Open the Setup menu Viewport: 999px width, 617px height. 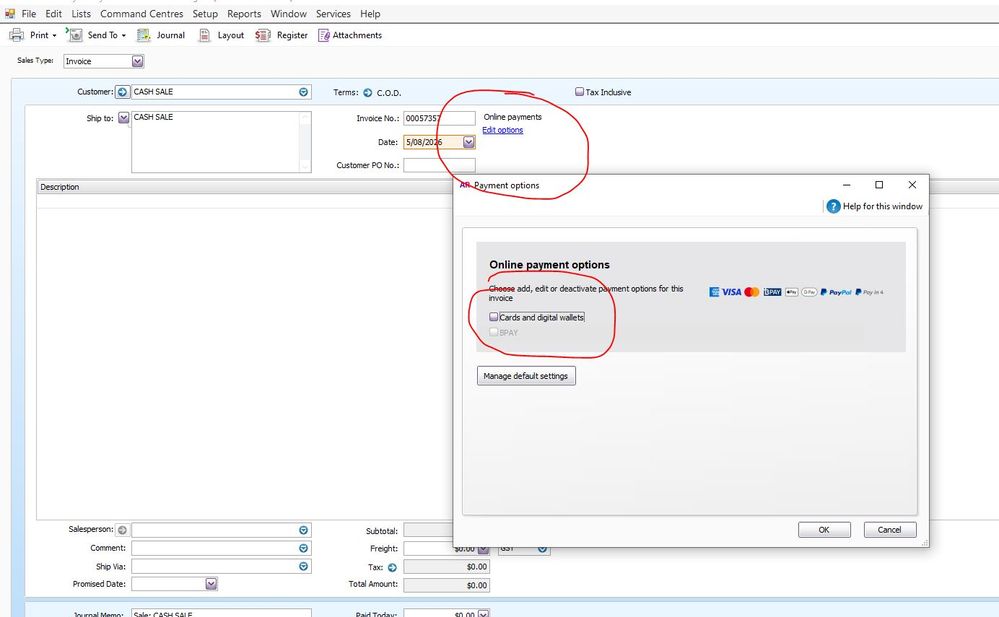tap(205, 13)
